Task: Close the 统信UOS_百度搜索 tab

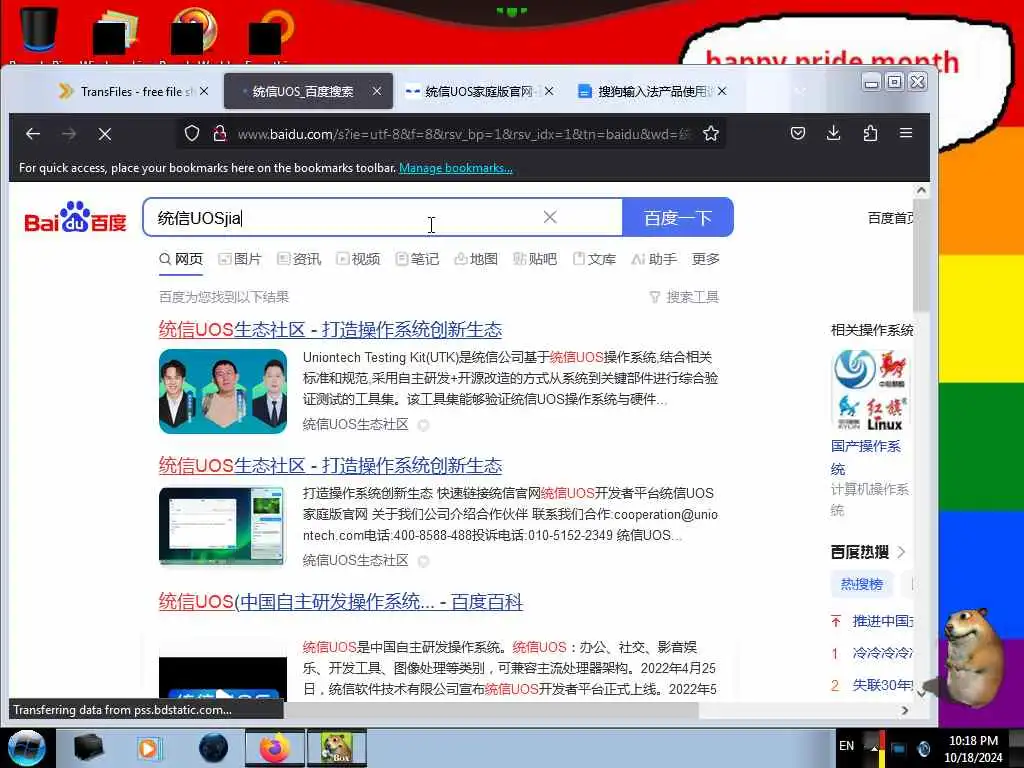Action: [x=377, y=91]
